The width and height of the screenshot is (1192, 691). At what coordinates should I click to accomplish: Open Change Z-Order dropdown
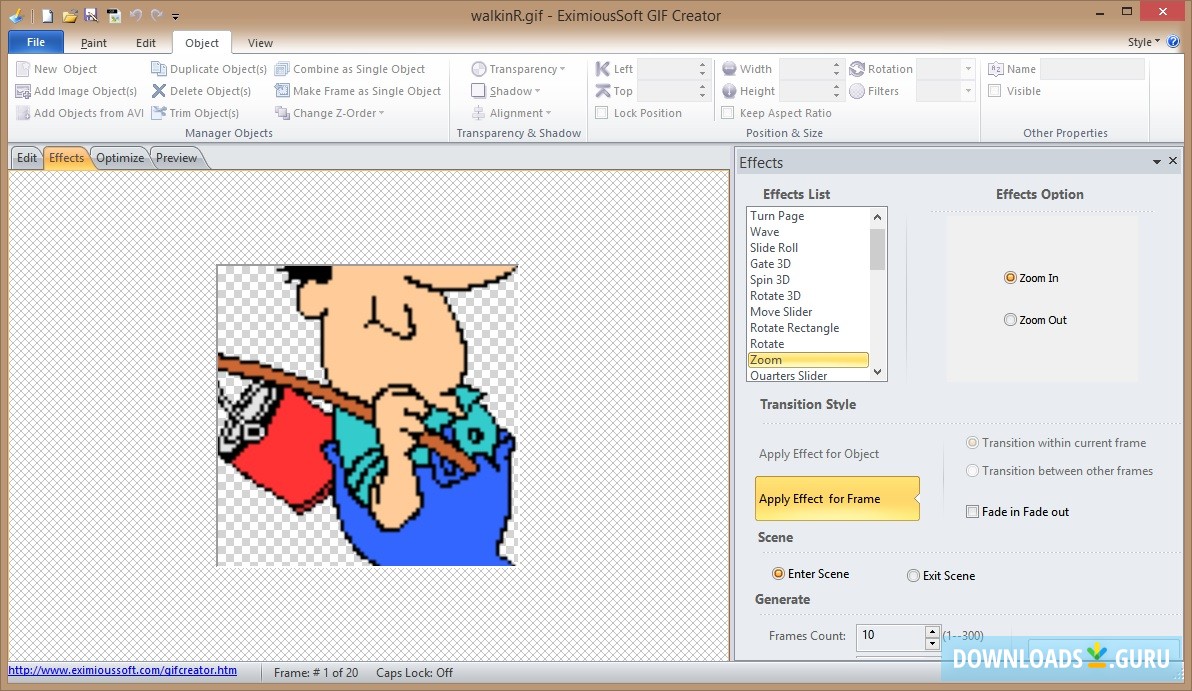329,113
